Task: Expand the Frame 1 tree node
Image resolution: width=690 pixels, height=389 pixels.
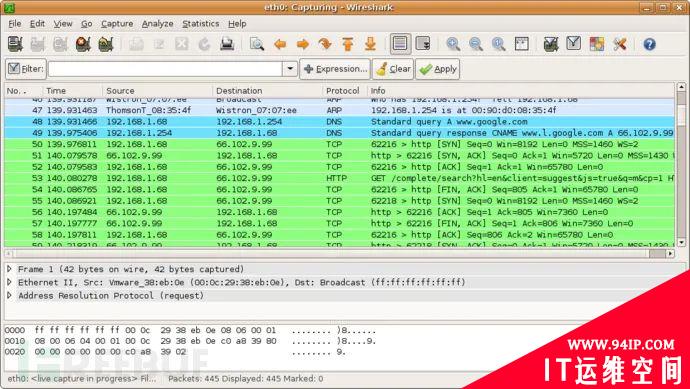Action: pyautogui.click(x=9, y=269)
